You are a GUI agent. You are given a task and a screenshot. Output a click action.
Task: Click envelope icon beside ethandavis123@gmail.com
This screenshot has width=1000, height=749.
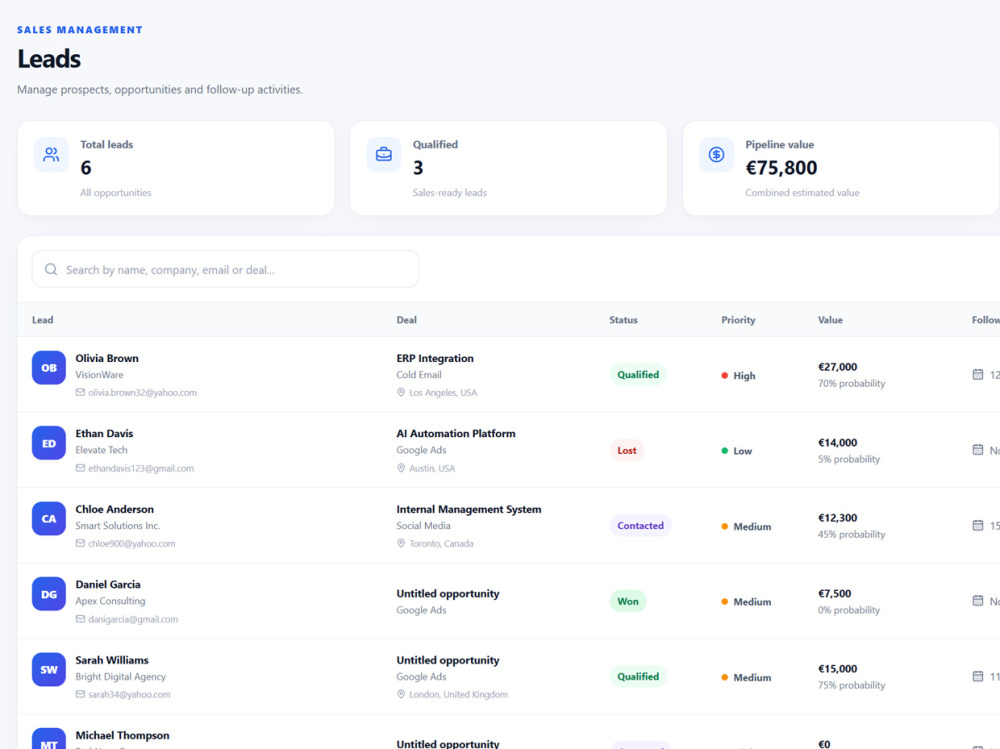(x=80, y=468)
